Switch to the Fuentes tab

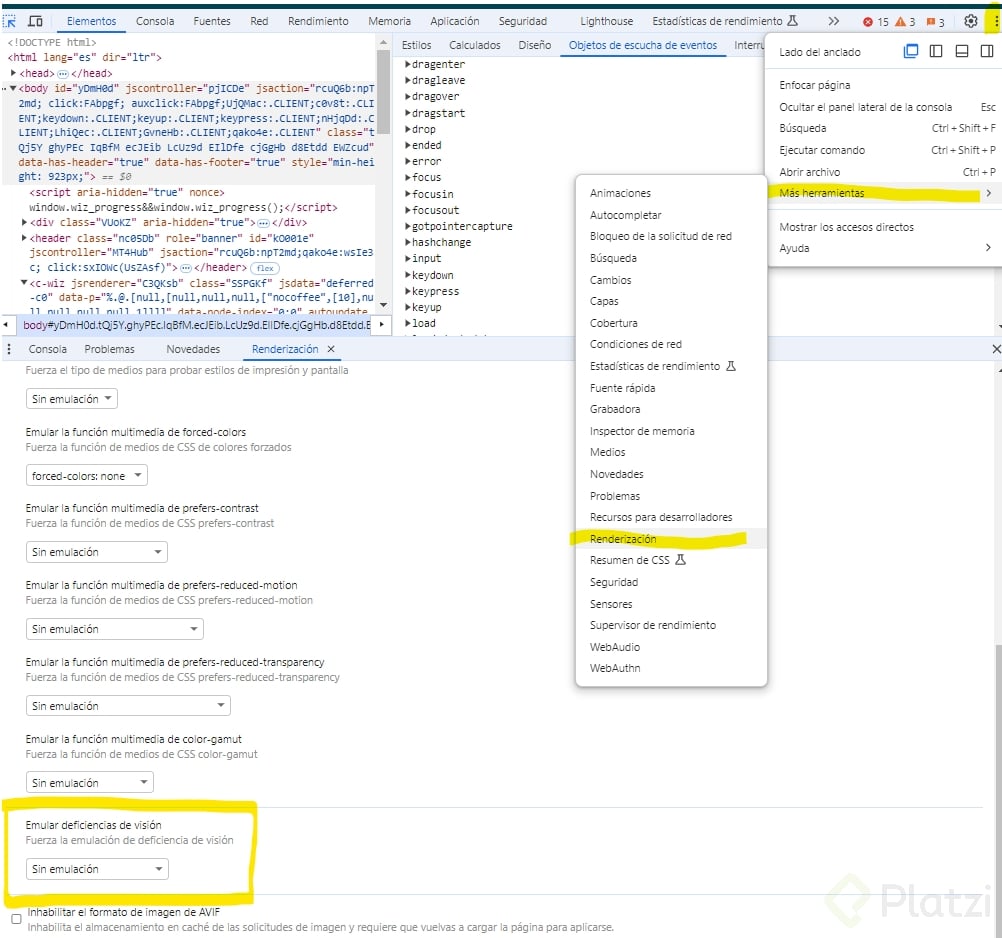[212, 21]
